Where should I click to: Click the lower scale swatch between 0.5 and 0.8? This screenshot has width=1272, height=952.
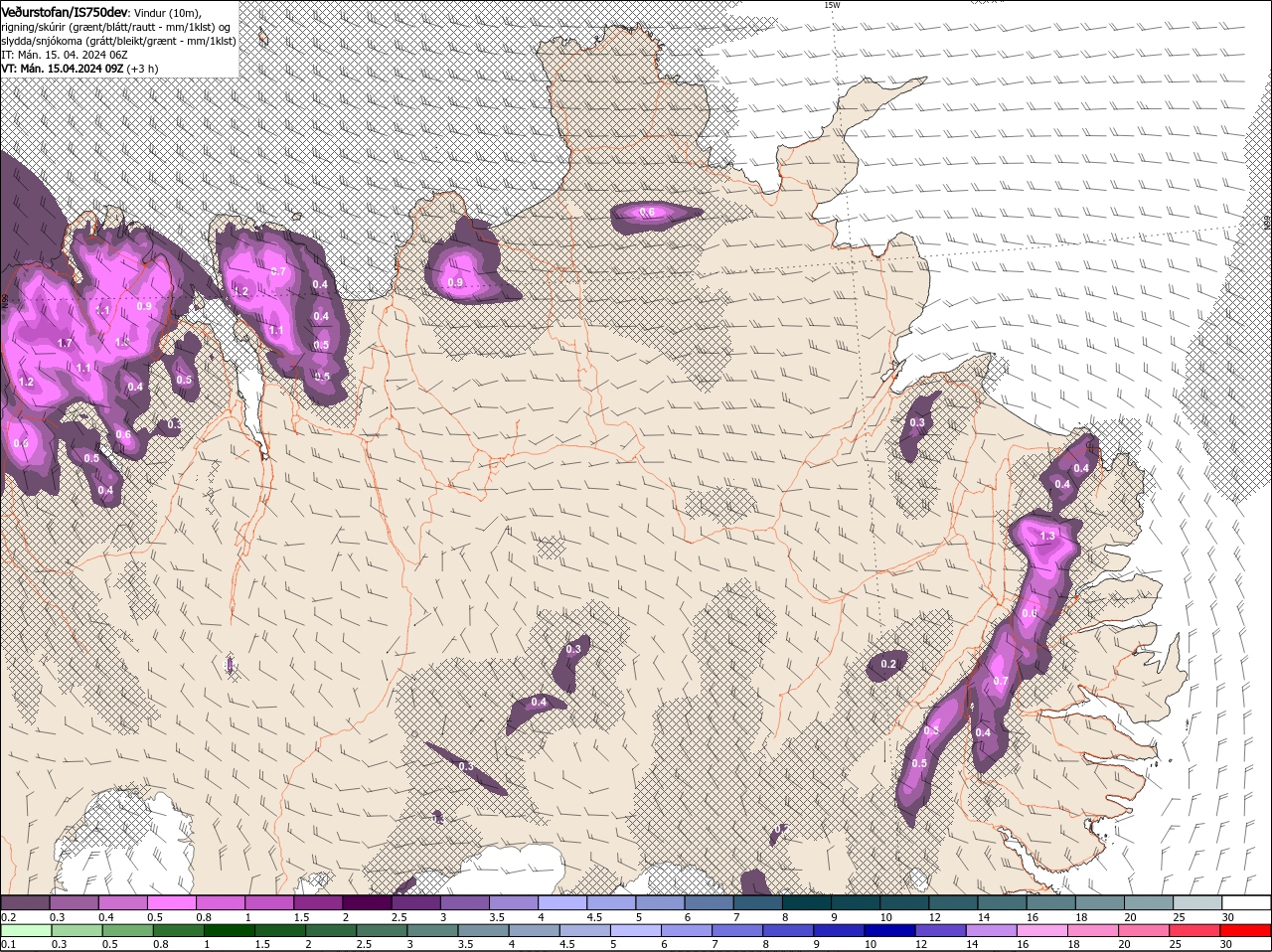128,930
